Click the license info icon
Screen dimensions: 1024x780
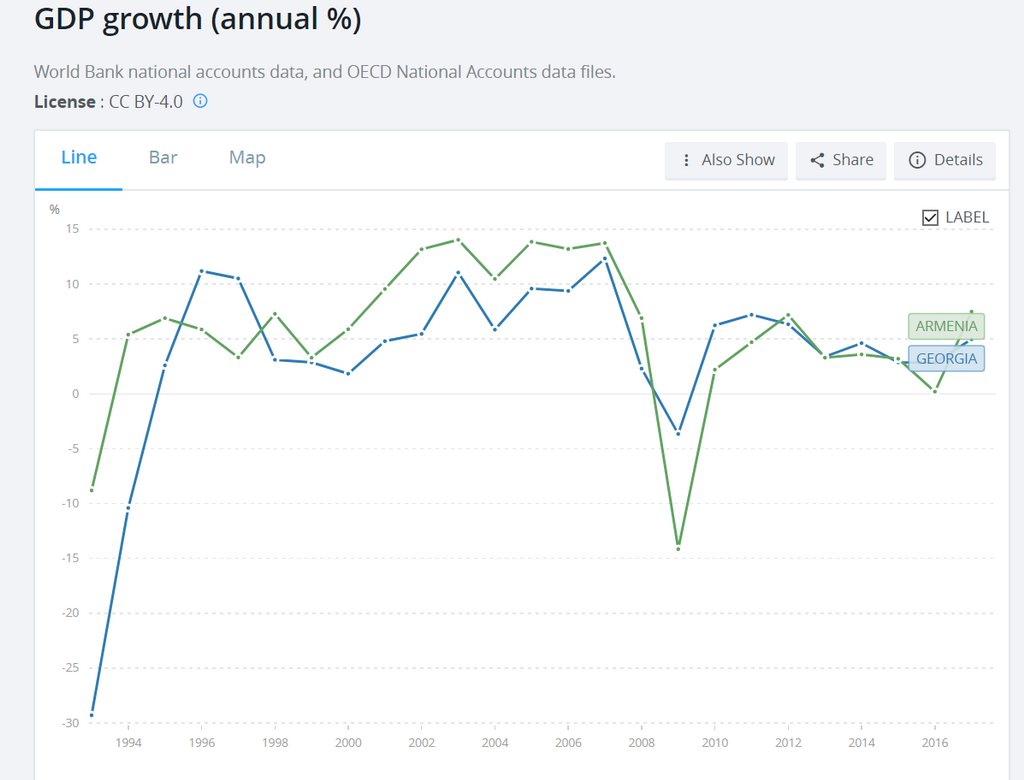pos(200,101)
